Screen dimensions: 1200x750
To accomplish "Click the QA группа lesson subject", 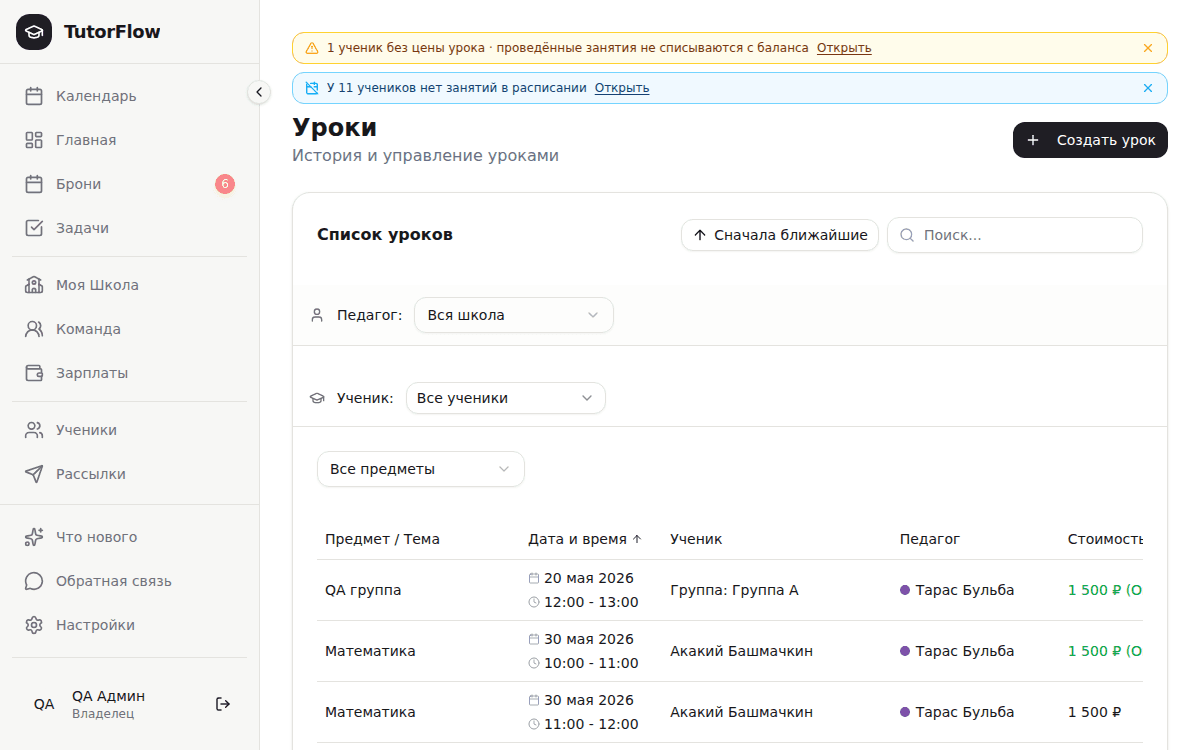I will 363,590.
